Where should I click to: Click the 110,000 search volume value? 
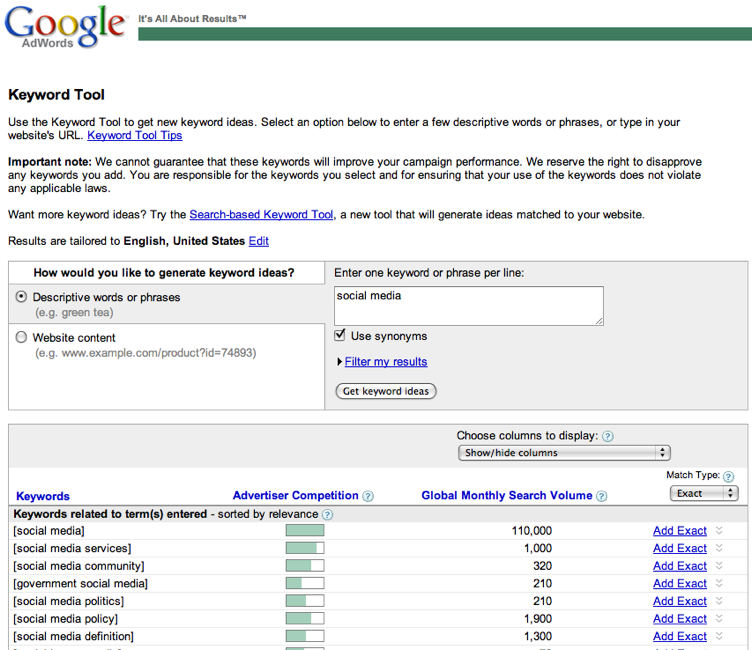pos(531,531)
